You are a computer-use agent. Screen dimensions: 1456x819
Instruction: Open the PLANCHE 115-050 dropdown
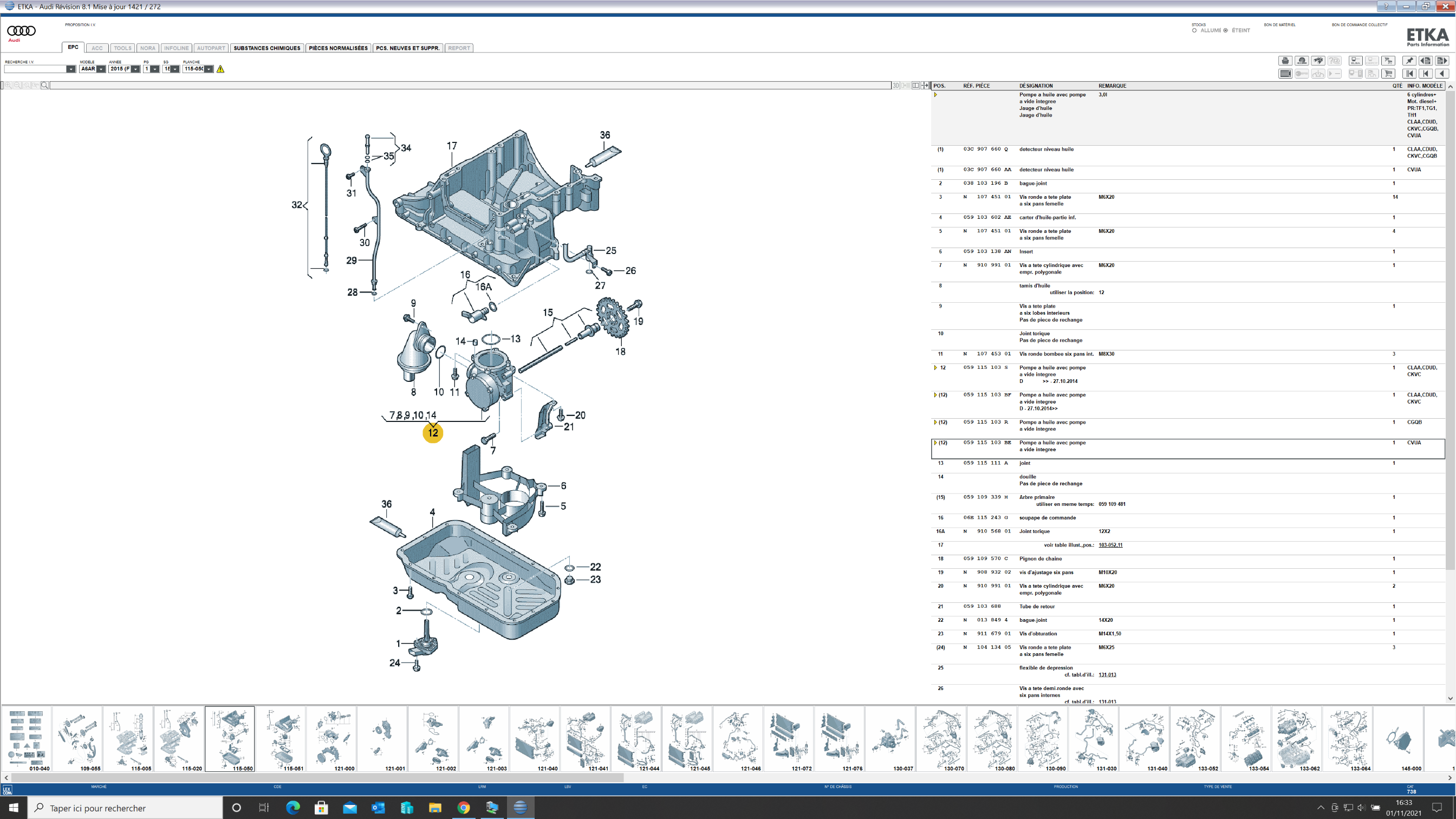[x=209, y=69]
